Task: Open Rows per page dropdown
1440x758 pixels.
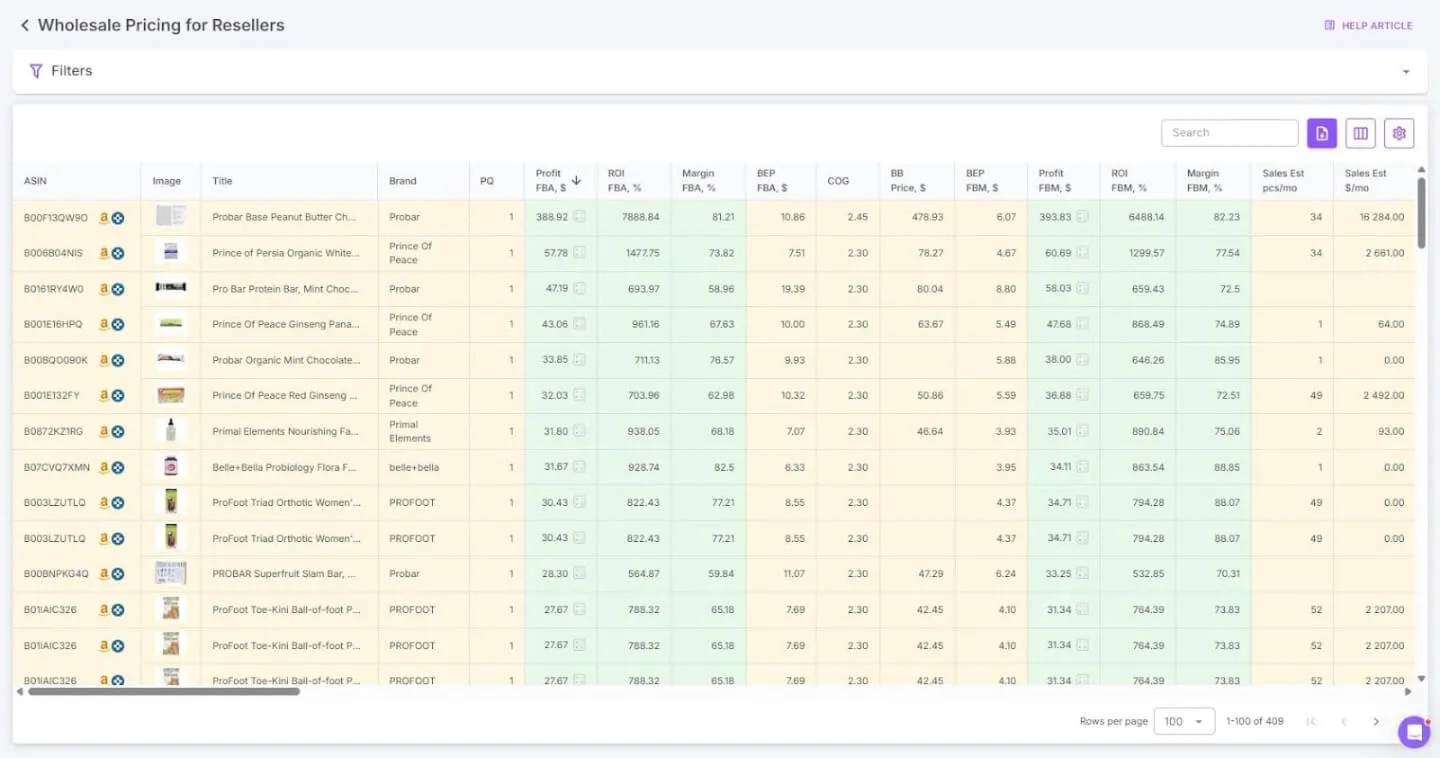Action: pos(1184,721)
